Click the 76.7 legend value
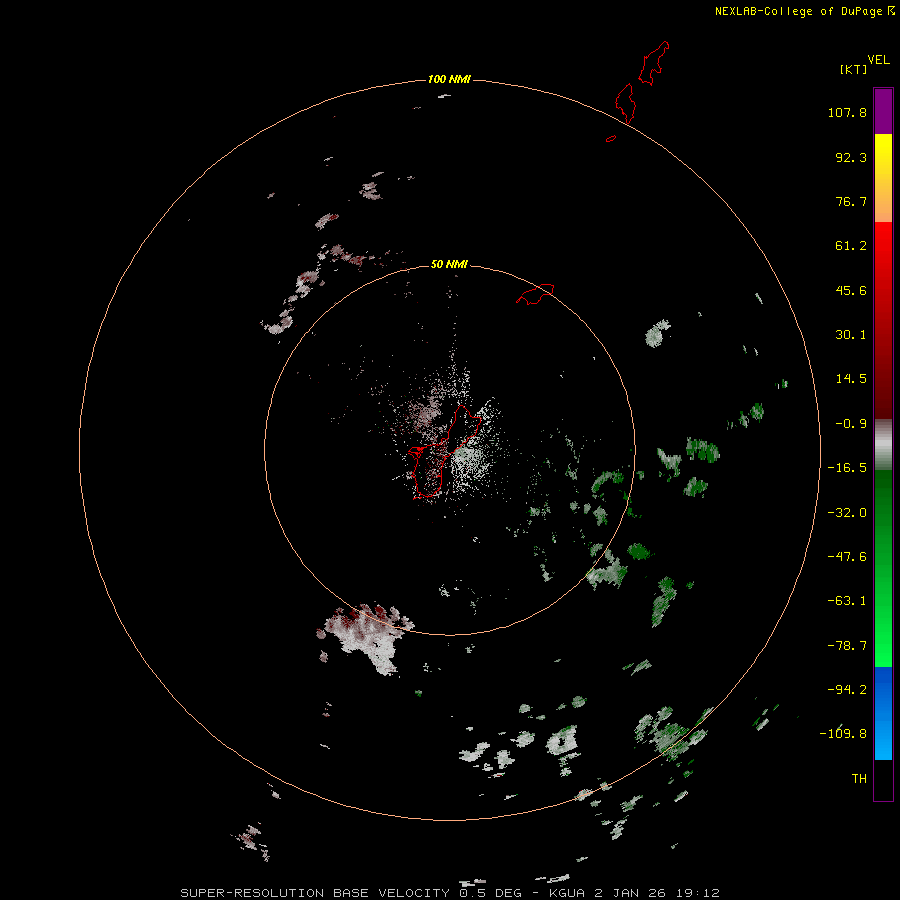The width and height of the screenshot is (900, 900). click(x=851, y=201)
